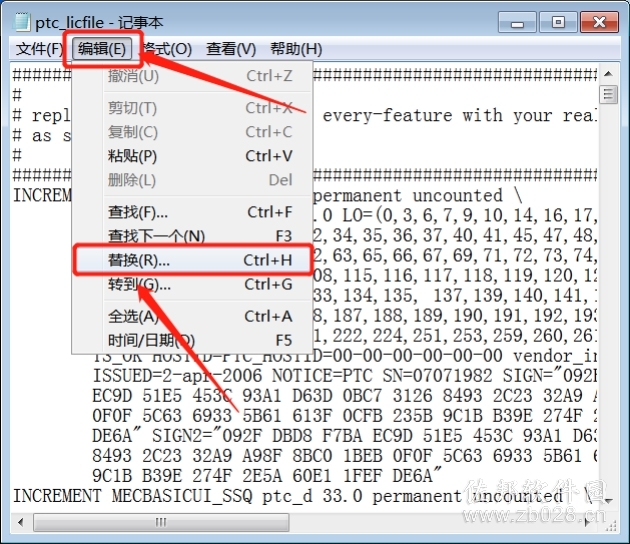Choose 替换(R)... to open replace dialog
This screenshot has width=630, height=544.
193,260
